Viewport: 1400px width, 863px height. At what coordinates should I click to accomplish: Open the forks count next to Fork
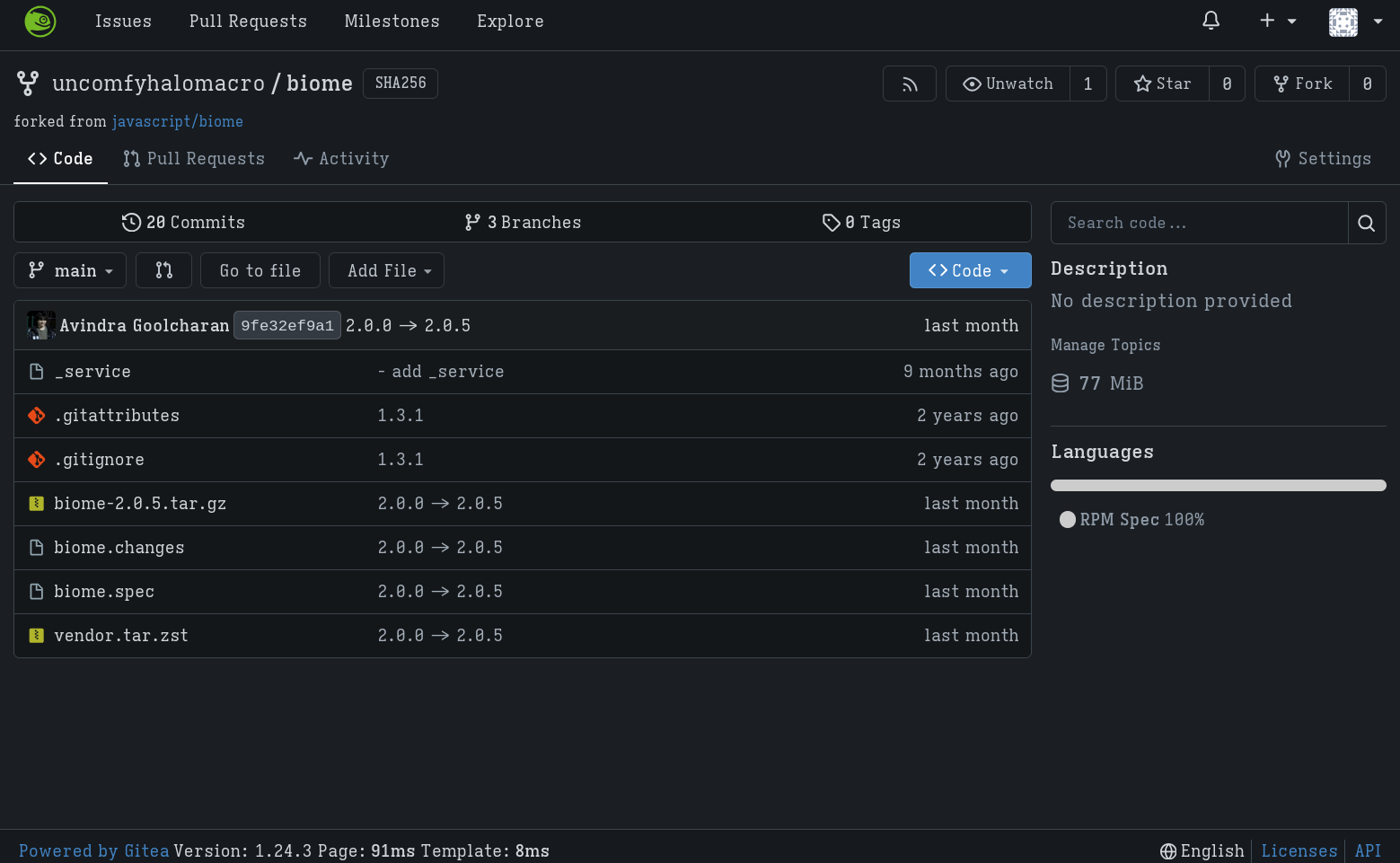tap(1367, 84)
